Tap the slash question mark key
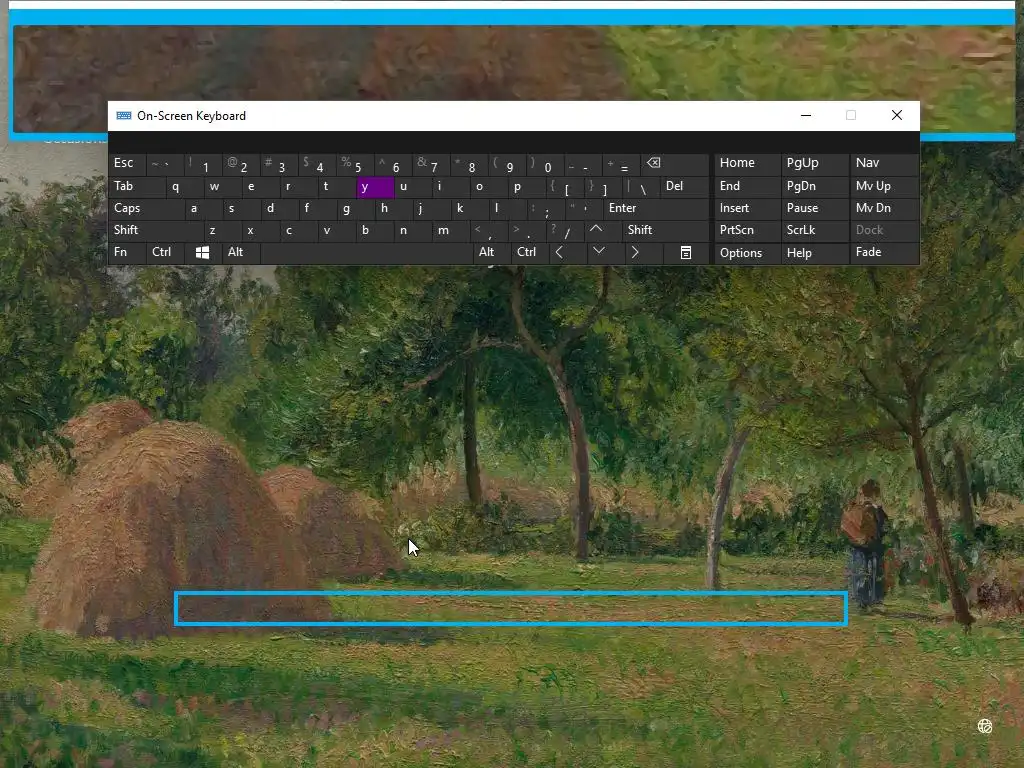Image resolution: width=1024 pixels, height=768 pixels. click(564, 230)
